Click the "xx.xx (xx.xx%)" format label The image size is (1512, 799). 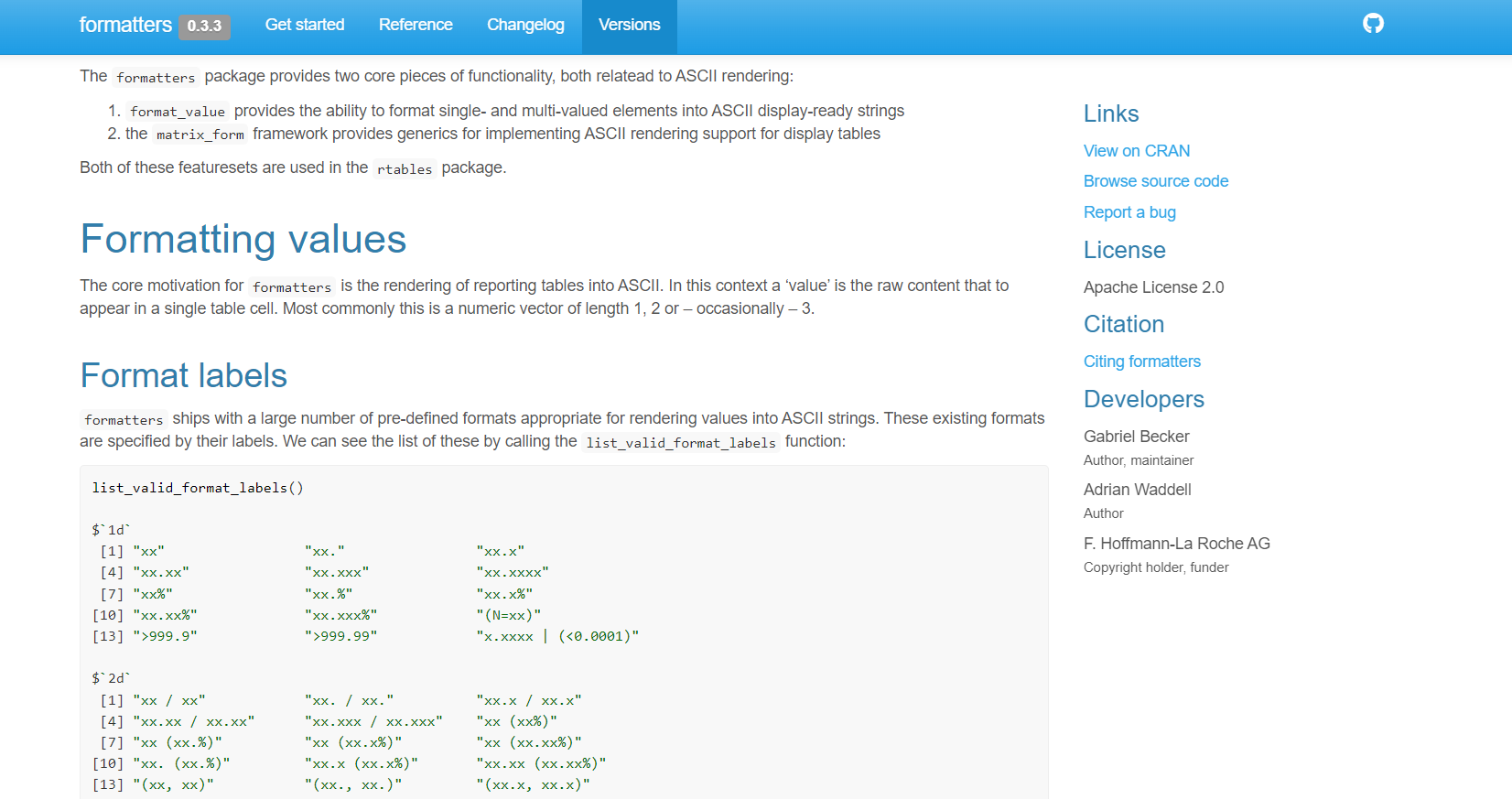pos(541,763)
